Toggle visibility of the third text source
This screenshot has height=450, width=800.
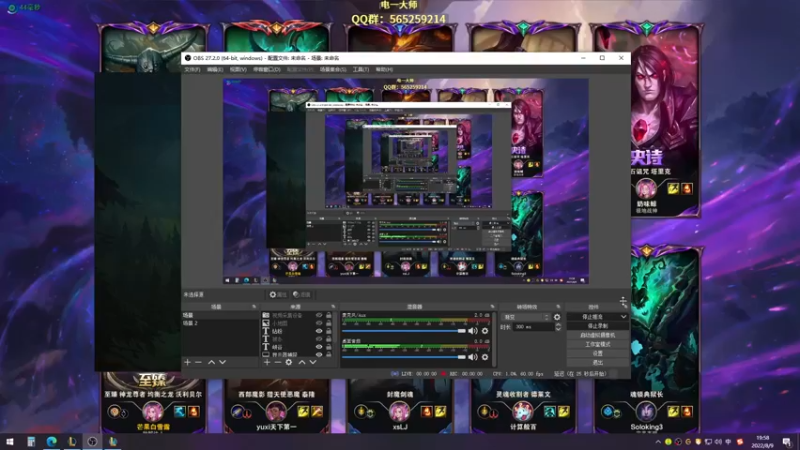click(319, 331)
